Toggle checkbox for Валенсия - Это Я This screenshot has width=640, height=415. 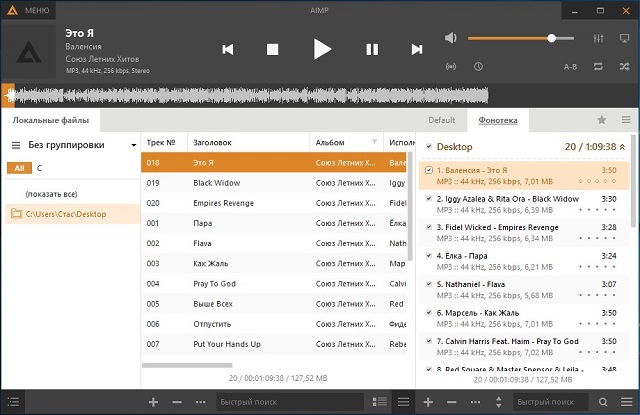[x=429, y=170]
